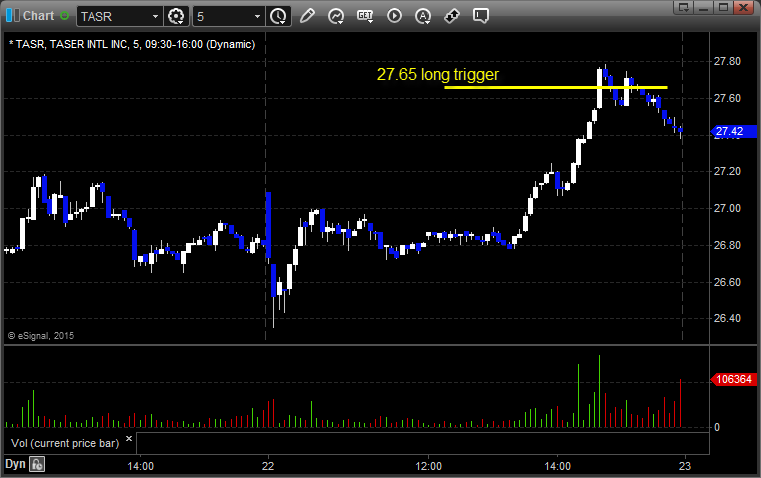Screen dimensions: 761x478
Task: Click the 27.80 price axis label
Action: pos(727,61)
